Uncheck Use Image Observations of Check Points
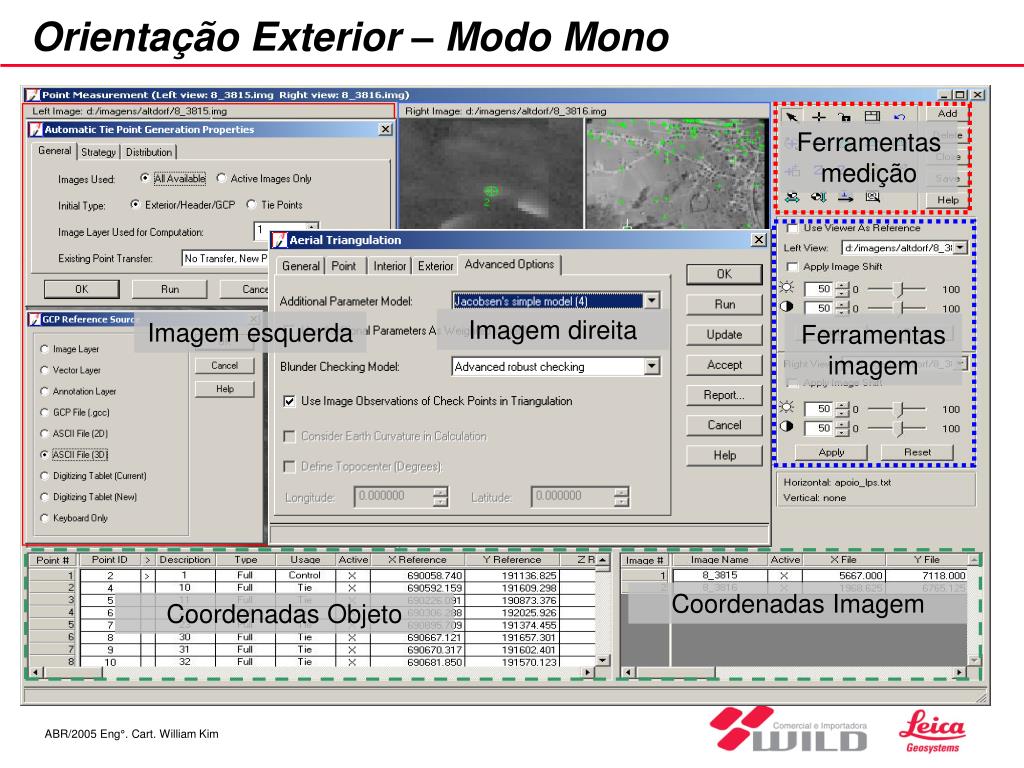Screen dimensions: 1024x768 [289, 401]
